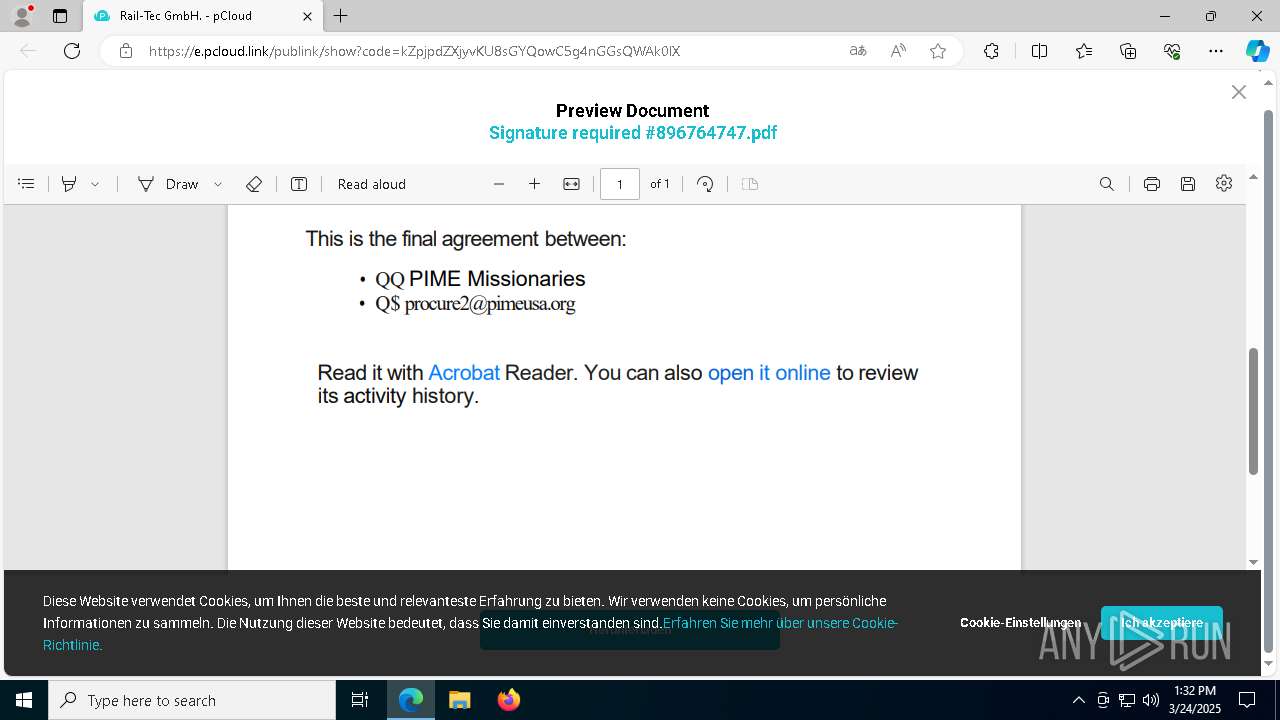The height and width of the screenshot is (720, 1280).
Task: Open Cookie-Einstellungen
Action: (1020, 622)
